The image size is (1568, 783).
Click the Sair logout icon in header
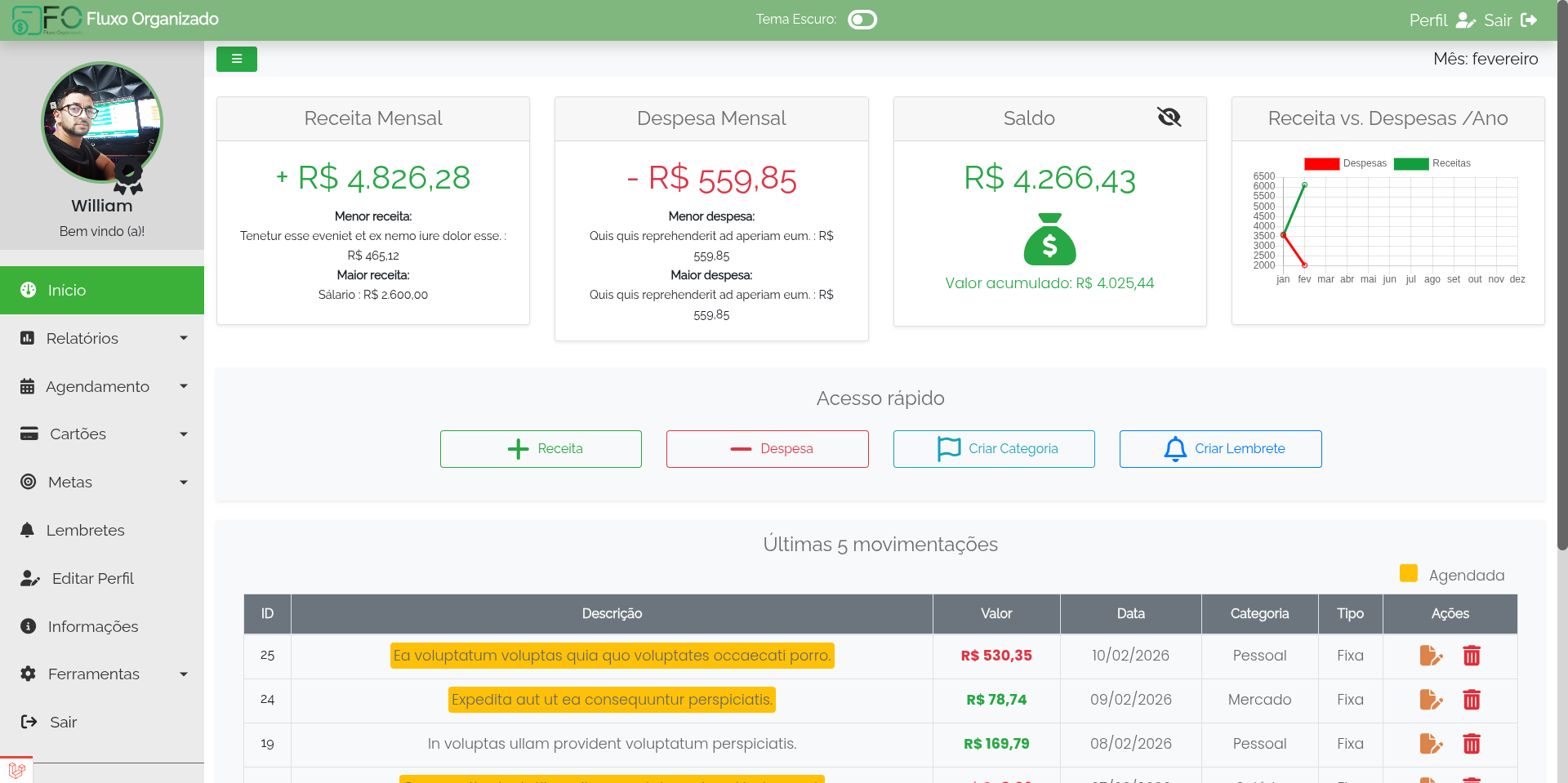(1529, 20)
